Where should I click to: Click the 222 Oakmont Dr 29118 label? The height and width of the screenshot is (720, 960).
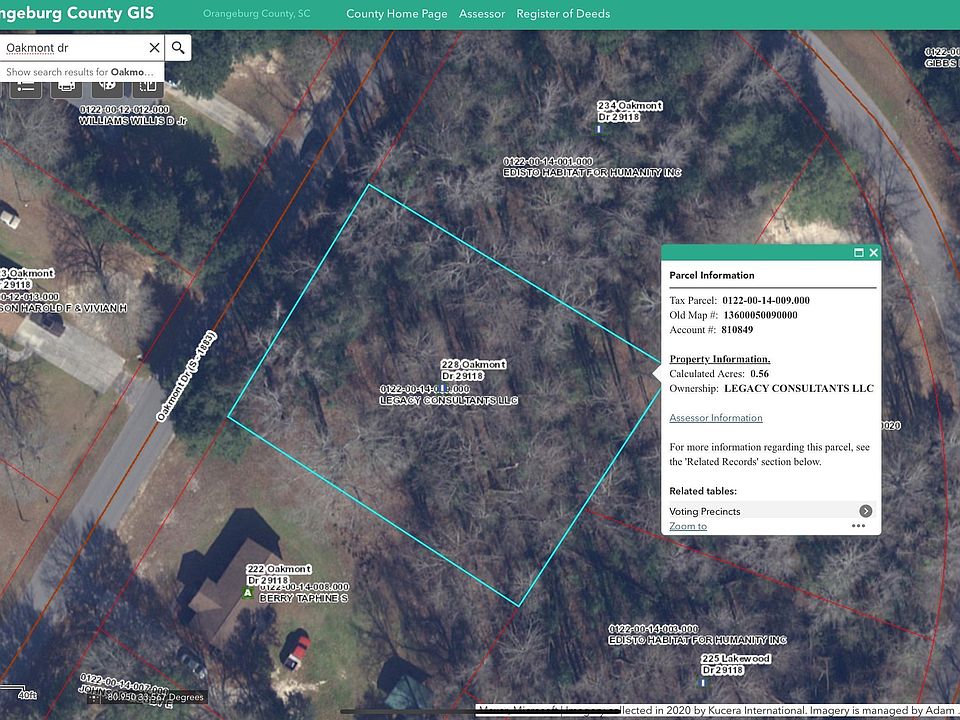[x=279, y=574]
